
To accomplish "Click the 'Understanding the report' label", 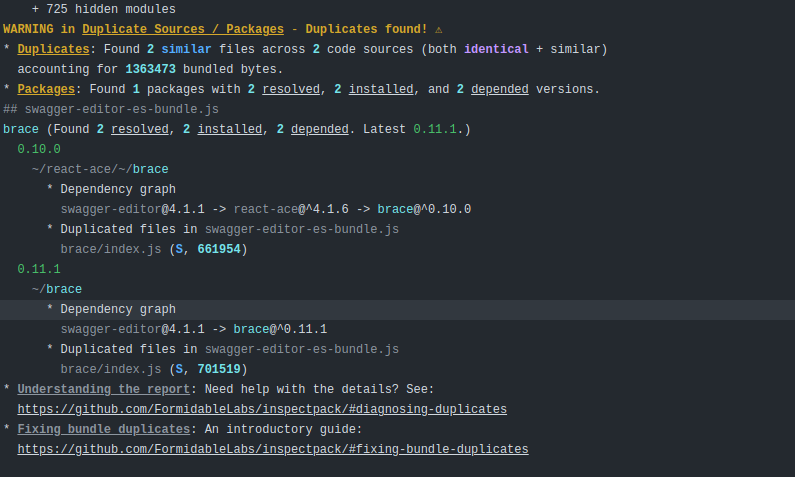I will [x=103, y=389].
